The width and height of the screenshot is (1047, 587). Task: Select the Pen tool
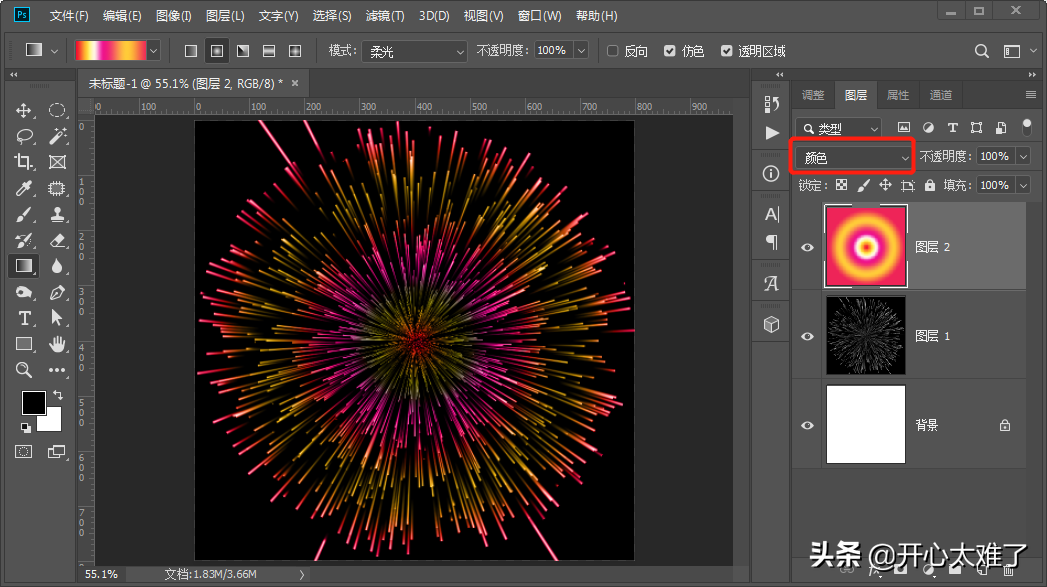click(x=57, y=292)
